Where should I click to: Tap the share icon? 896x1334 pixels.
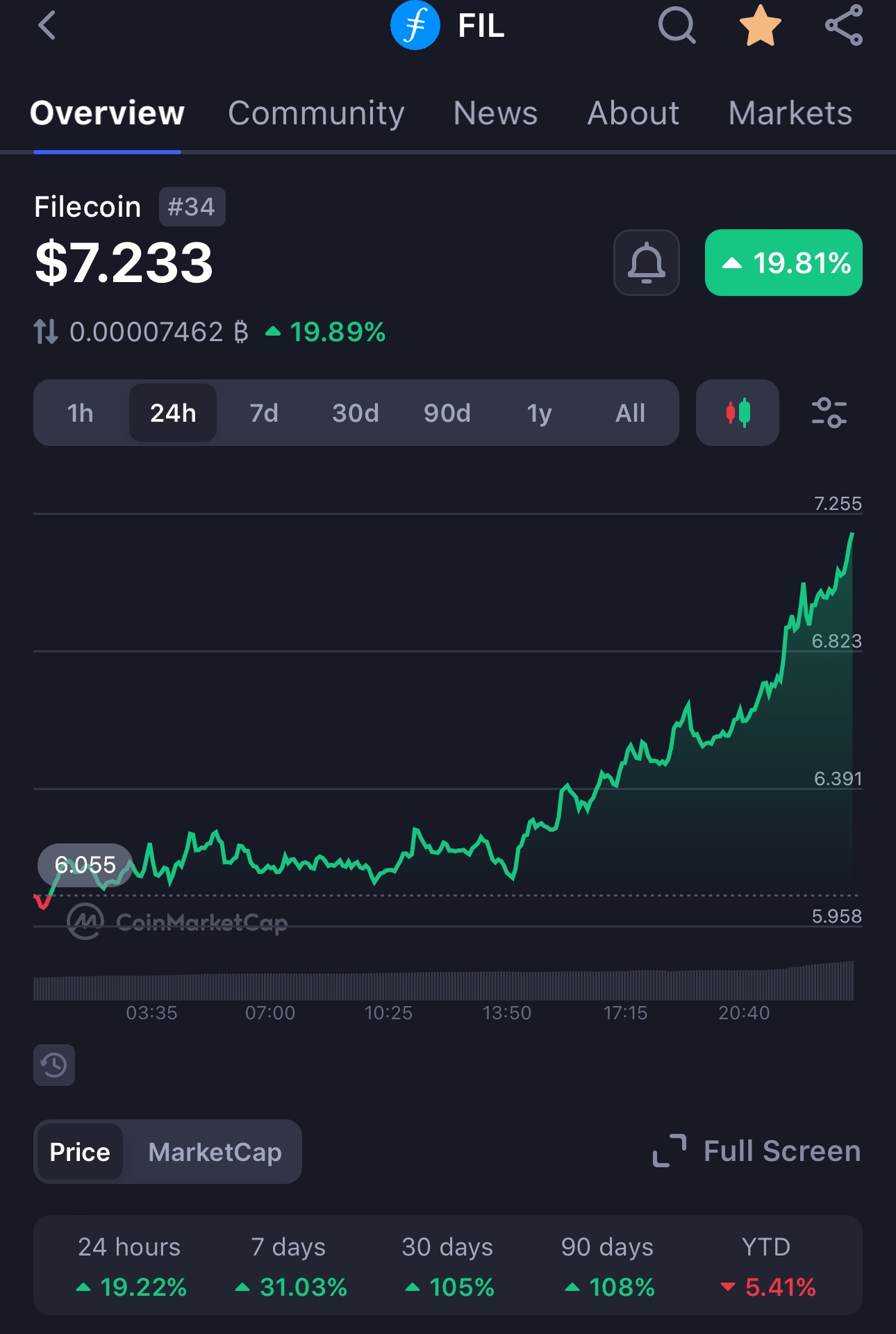tap(844, 26)
